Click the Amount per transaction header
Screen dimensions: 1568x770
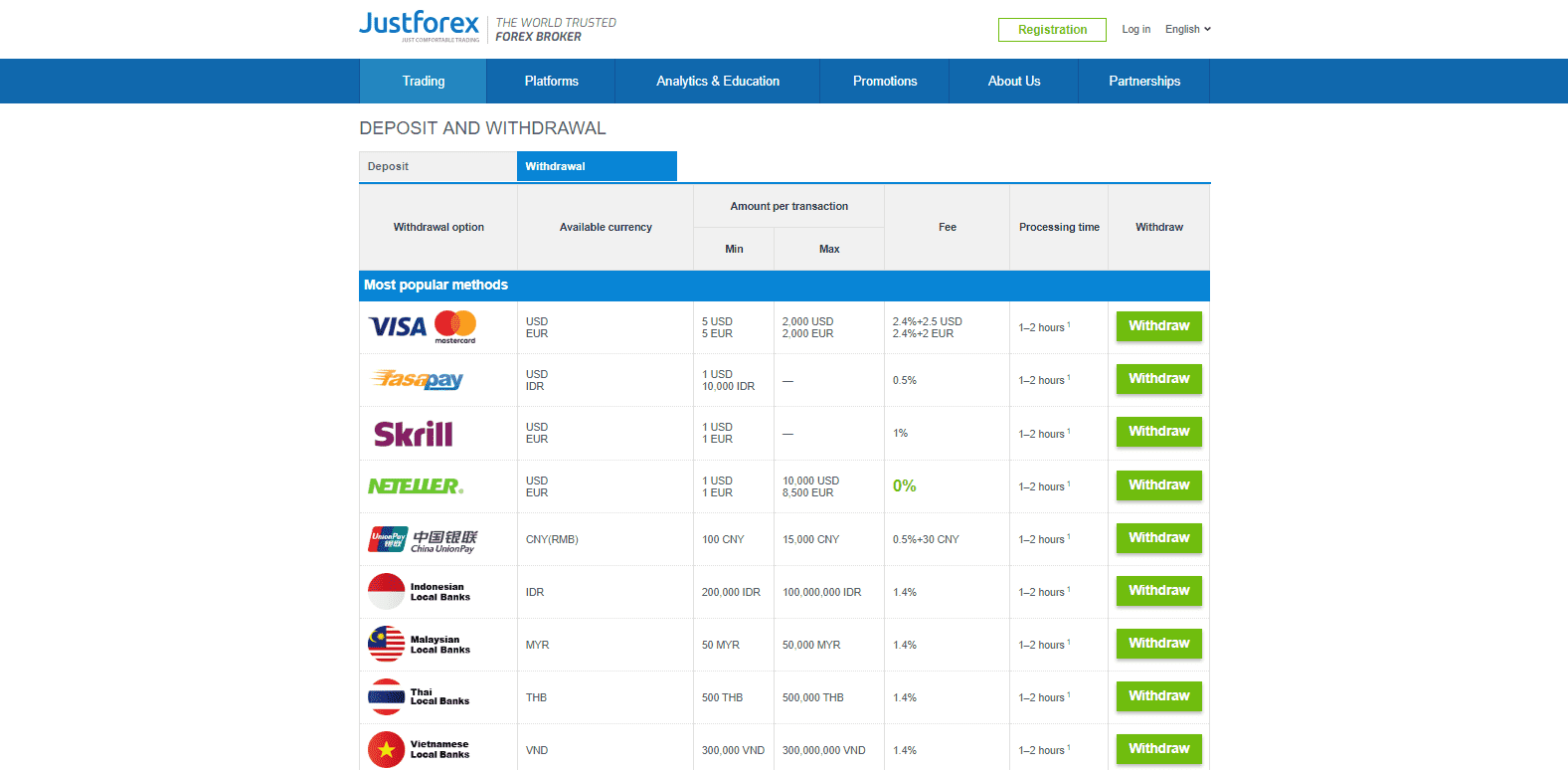[789, 207]
